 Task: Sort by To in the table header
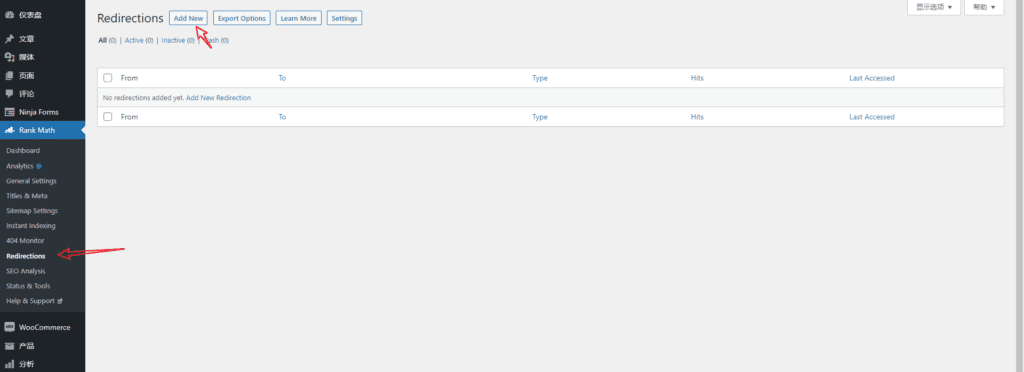tap(282, 78)
